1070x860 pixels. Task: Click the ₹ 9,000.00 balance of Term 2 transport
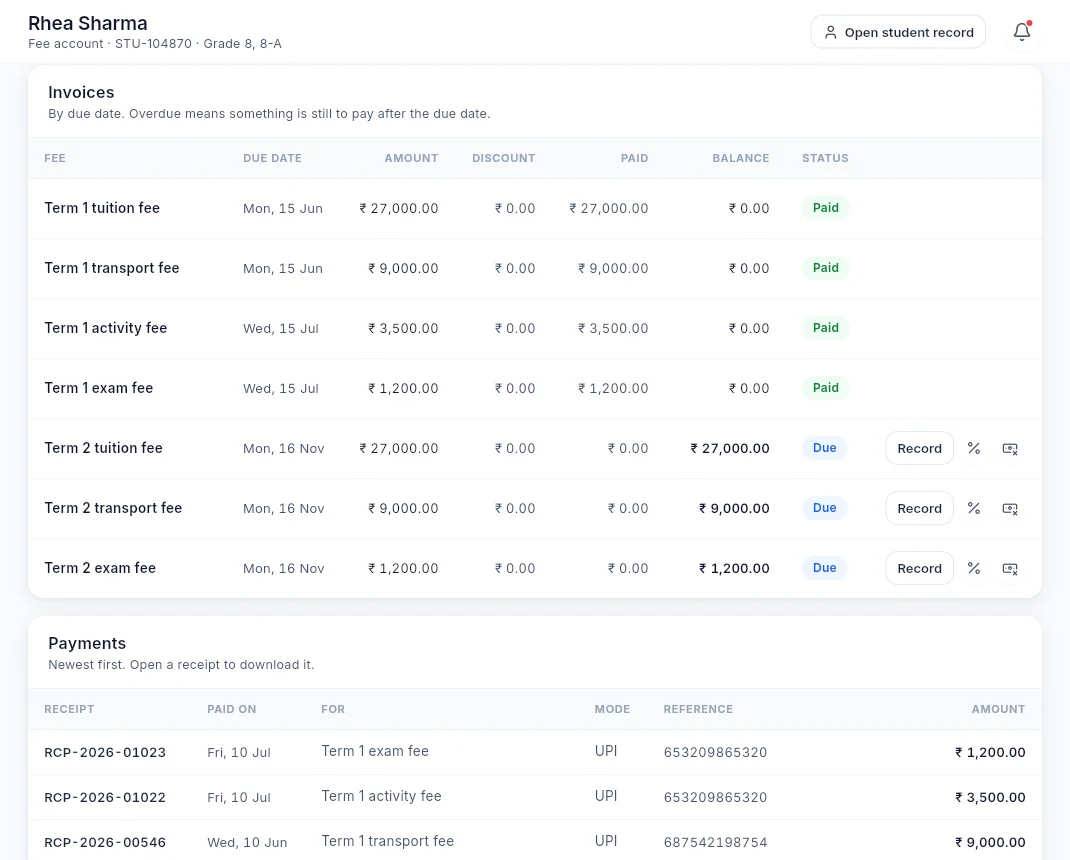(x=734, y=508)
